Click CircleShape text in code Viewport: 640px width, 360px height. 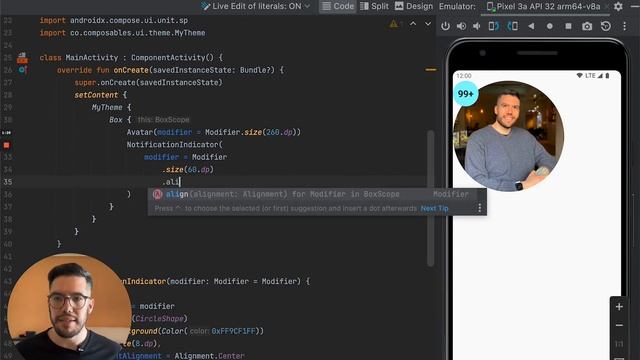(160, 318)
